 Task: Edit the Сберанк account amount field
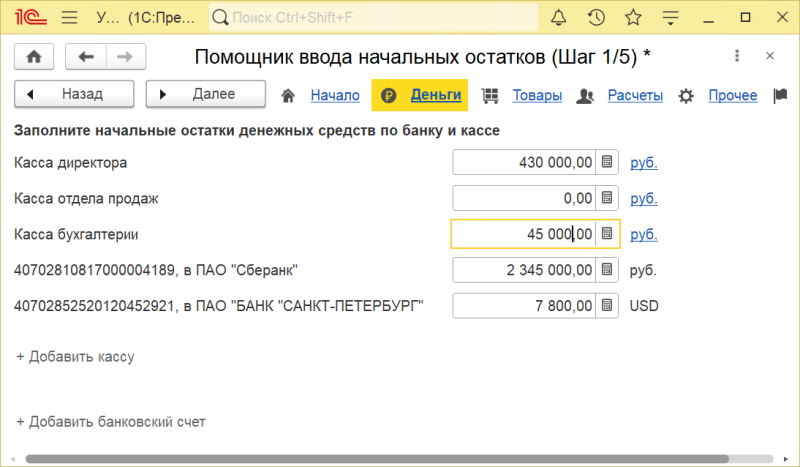pyautogui.click(x=523, y=270)
